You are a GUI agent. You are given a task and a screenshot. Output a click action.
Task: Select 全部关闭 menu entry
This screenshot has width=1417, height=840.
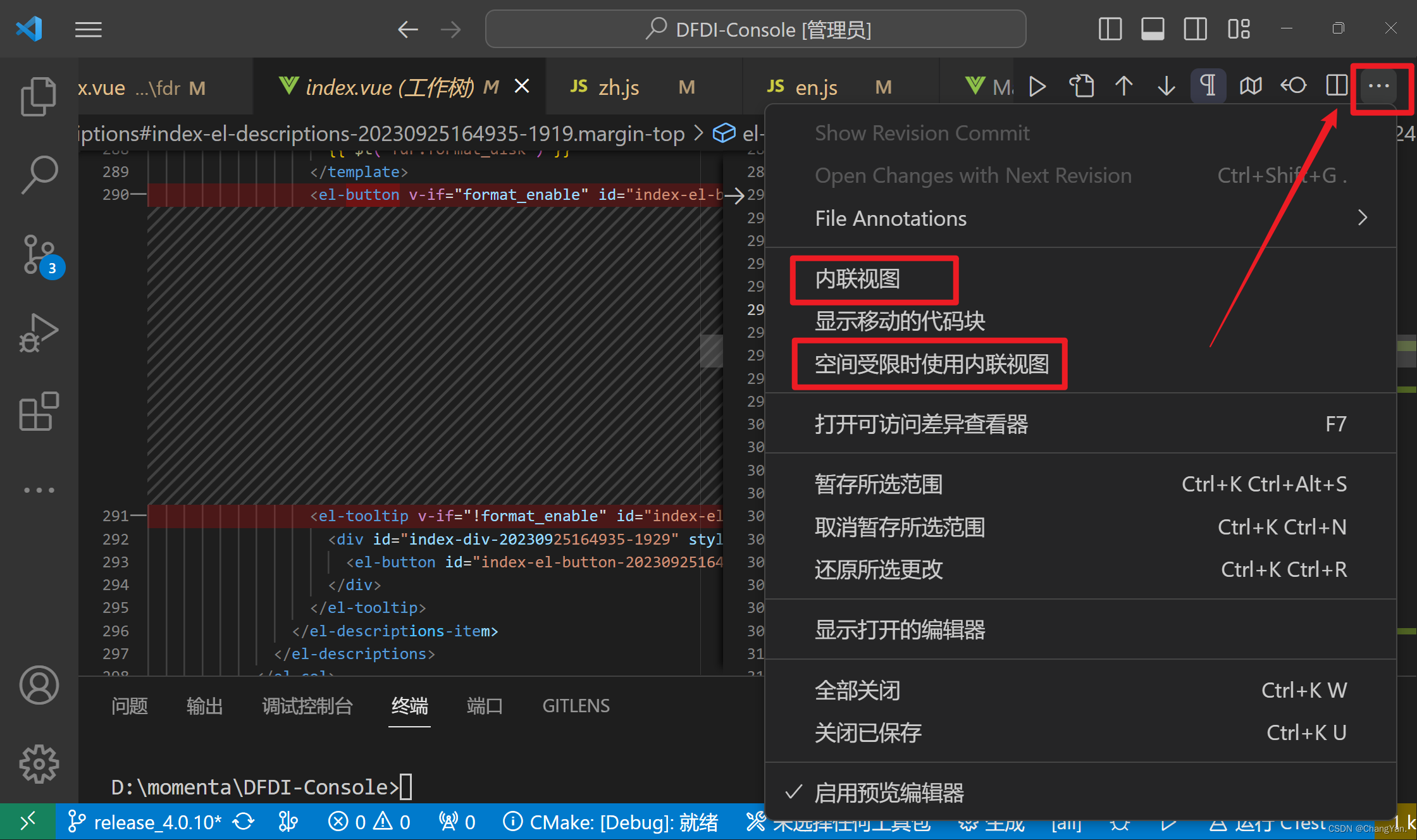(x=858, y=690)
